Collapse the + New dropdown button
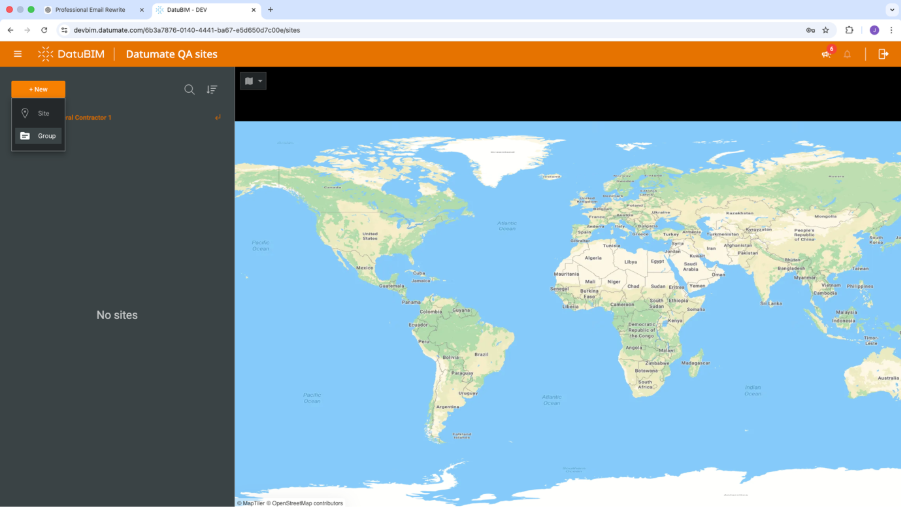901x507 pixels. click(x=38, y=89)
